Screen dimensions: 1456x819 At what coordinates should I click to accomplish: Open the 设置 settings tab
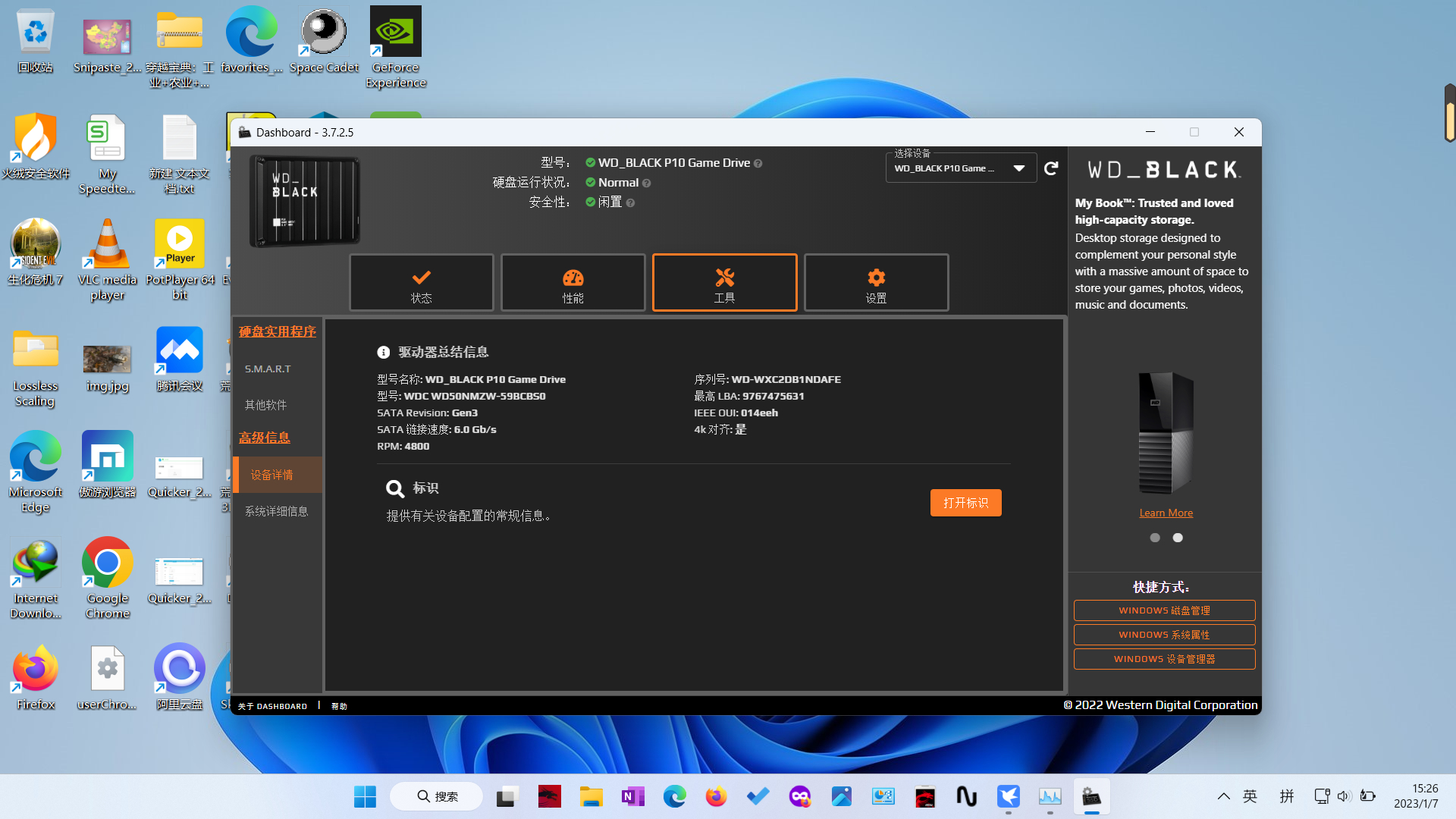click(x=876, y=283)
